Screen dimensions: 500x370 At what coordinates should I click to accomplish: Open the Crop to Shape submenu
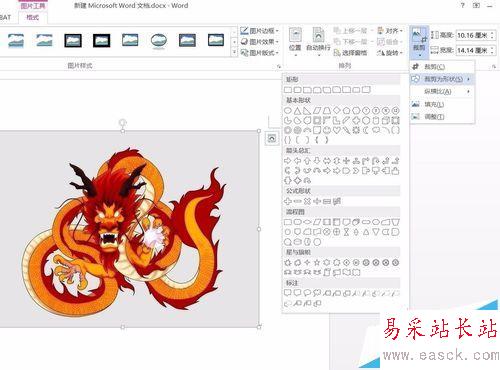point(442,79)
